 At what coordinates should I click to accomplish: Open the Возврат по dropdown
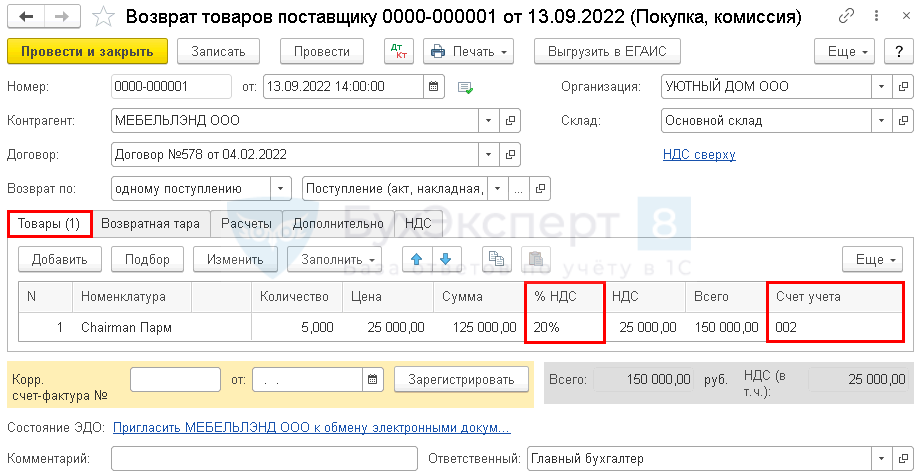point(283,188)
